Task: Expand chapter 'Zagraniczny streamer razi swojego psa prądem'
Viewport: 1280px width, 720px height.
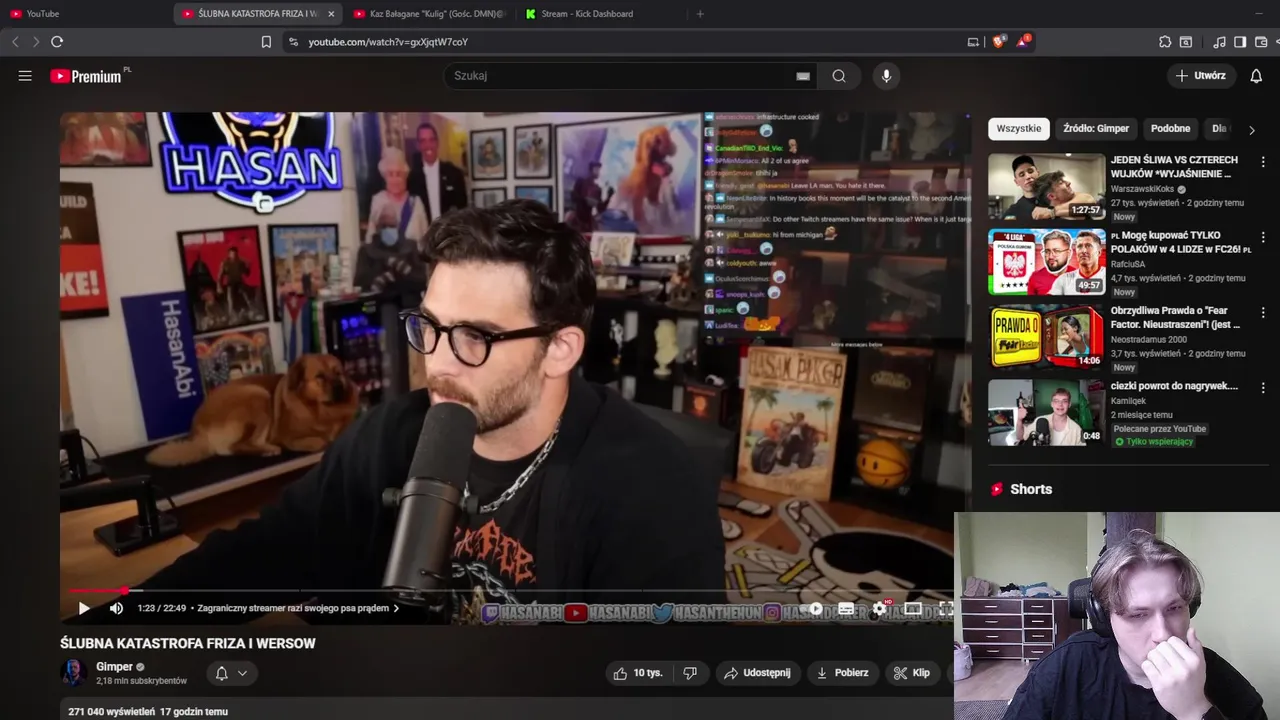Action: click(298, 608)
